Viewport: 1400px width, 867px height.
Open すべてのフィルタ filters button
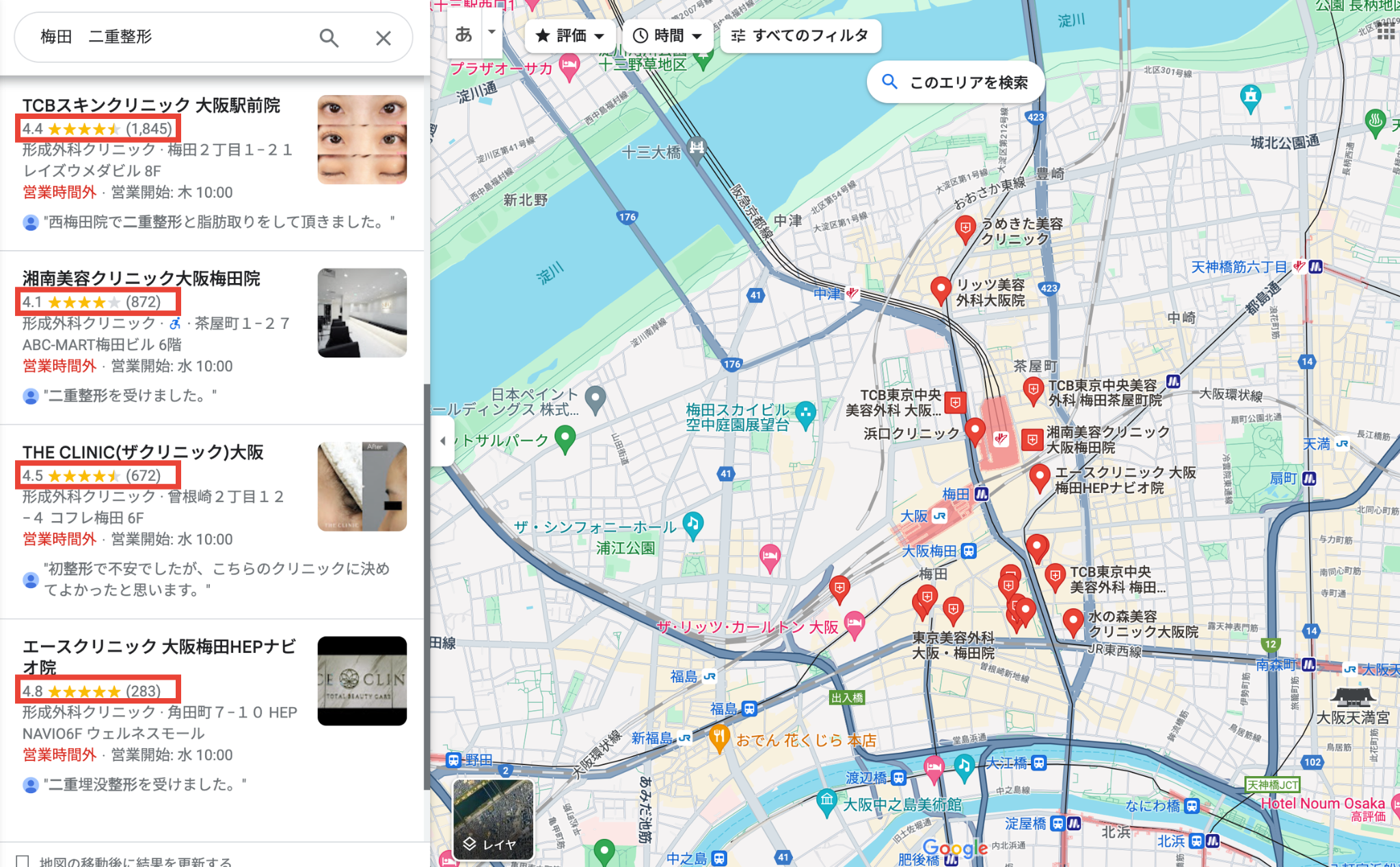tap(800, 36)
